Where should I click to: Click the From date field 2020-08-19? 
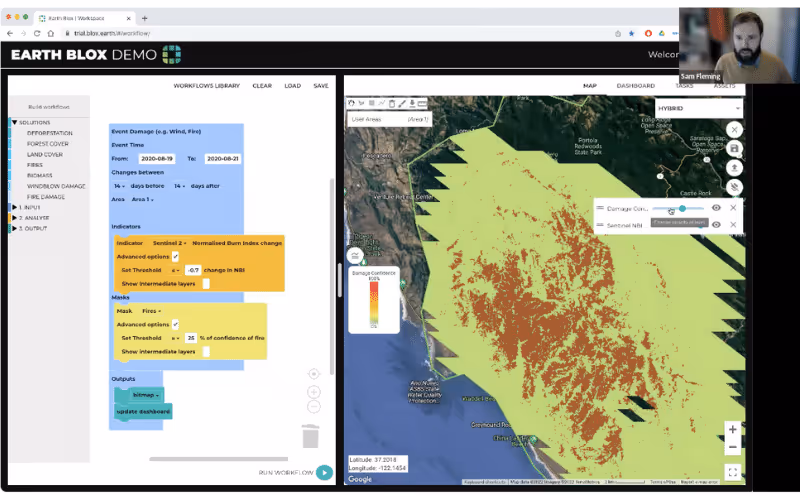[x=157, y=159]
